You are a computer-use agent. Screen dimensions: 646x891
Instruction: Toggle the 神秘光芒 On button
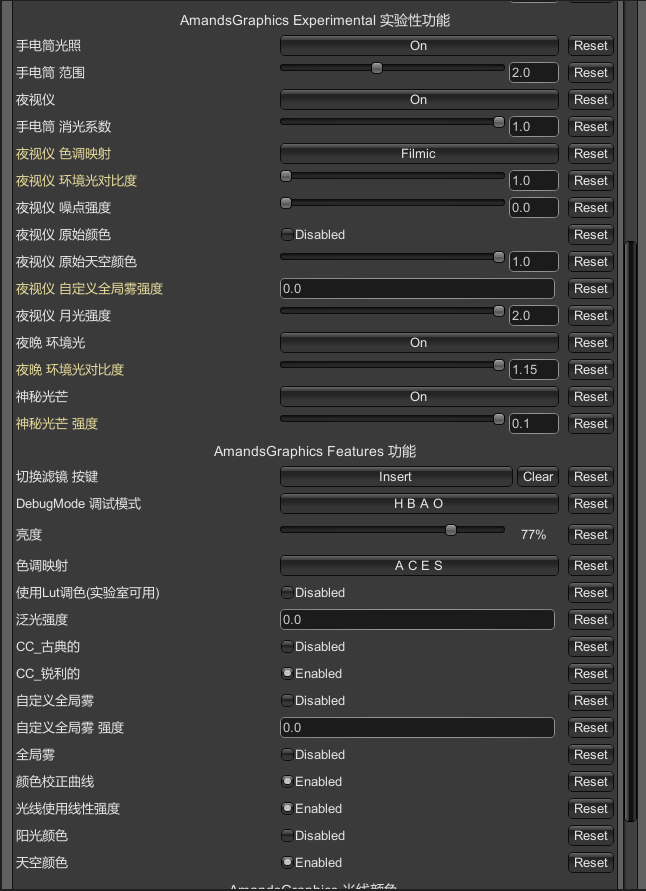click(x=419, y=397)
